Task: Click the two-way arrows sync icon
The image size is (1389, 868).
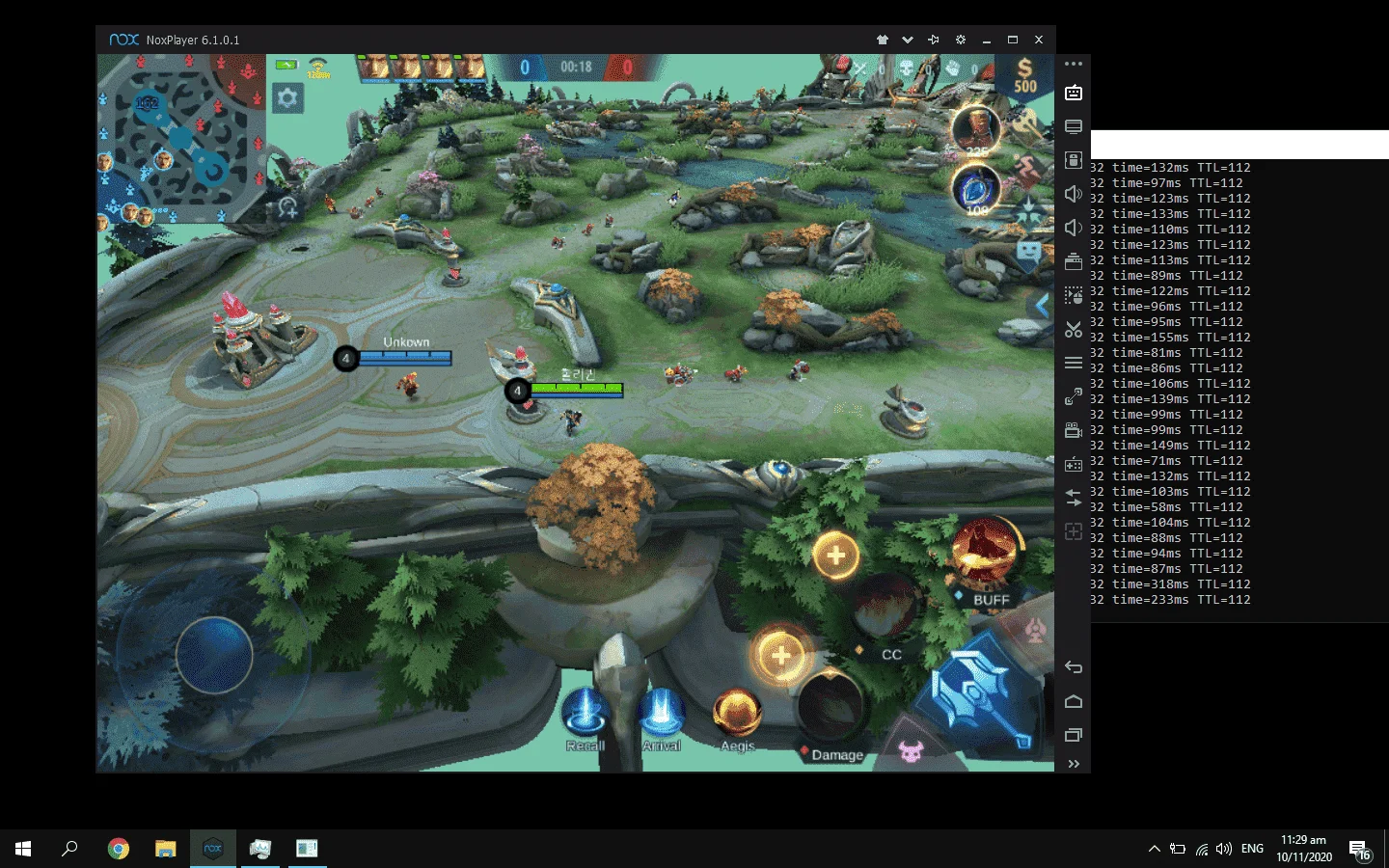Action: pos(1074,498)
